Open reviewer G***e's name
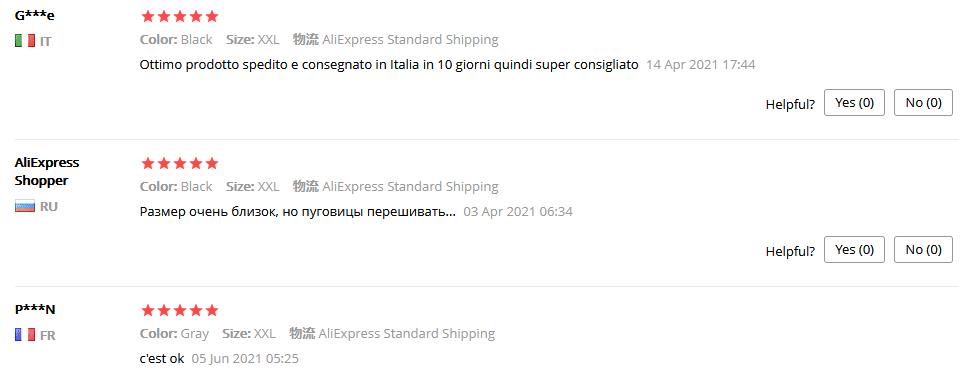Image resolution: width=978 pixels, height=376 pixels. [x=34, y=16]
